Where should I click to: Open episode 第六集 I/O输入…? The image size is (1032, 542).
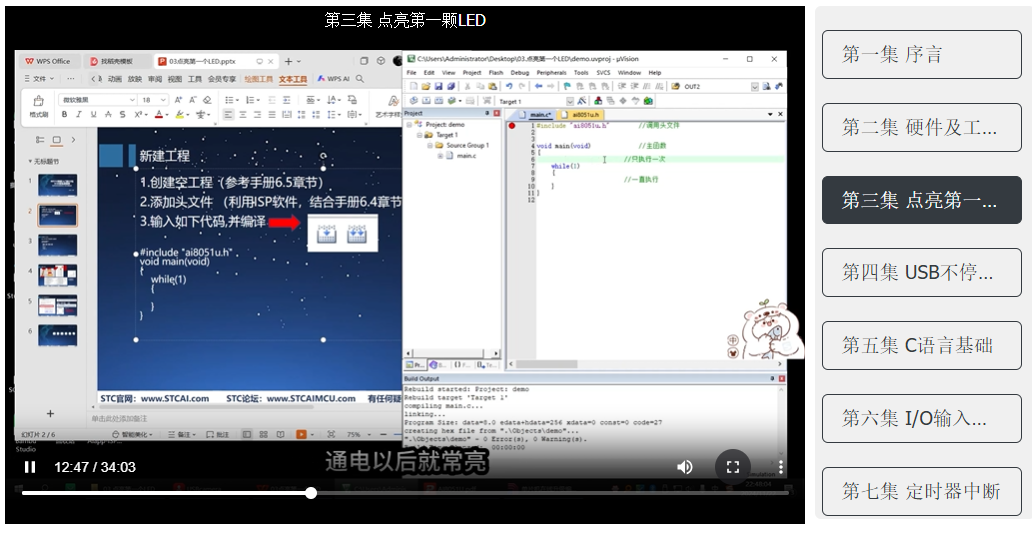tap(921, 418)
